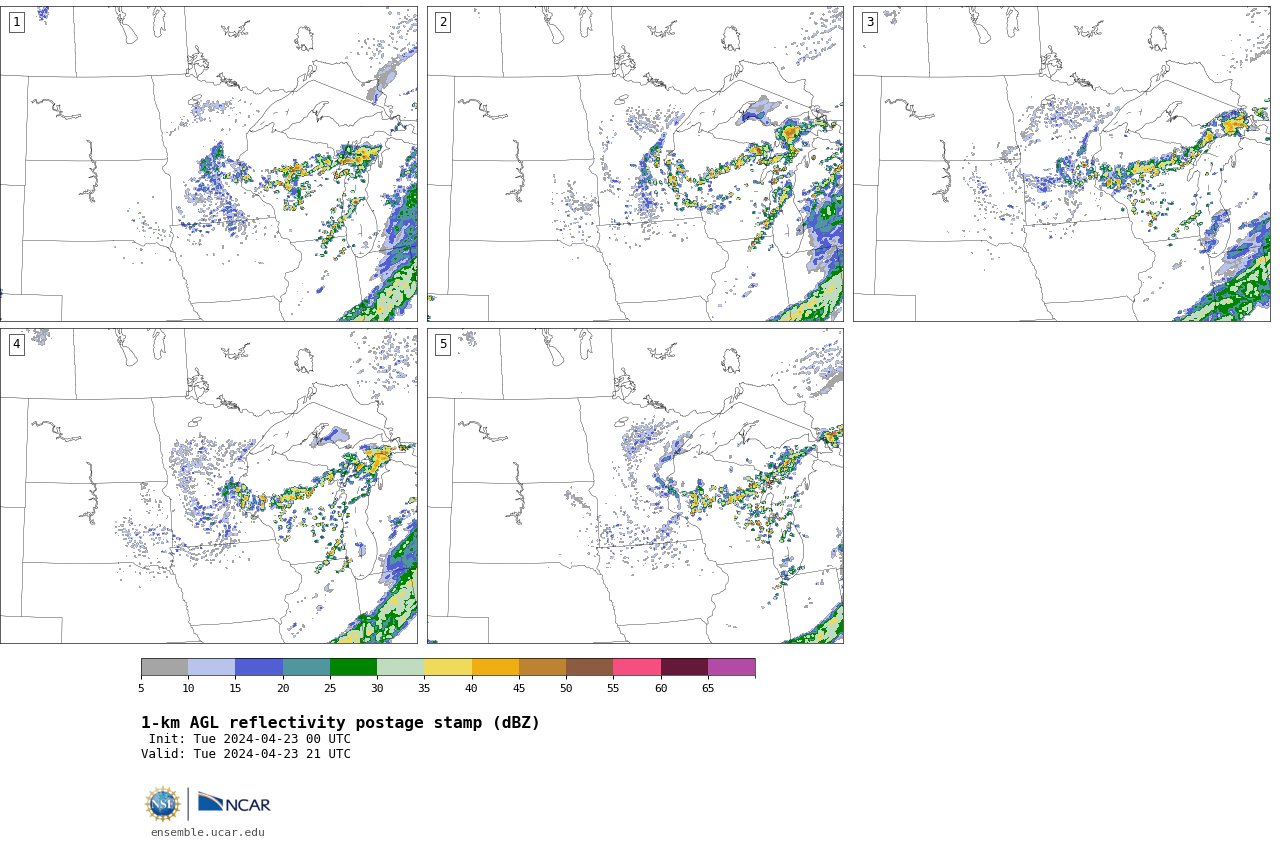1280x844 pixels.
Task: Click the panel number label '1'
Action: 16,22
